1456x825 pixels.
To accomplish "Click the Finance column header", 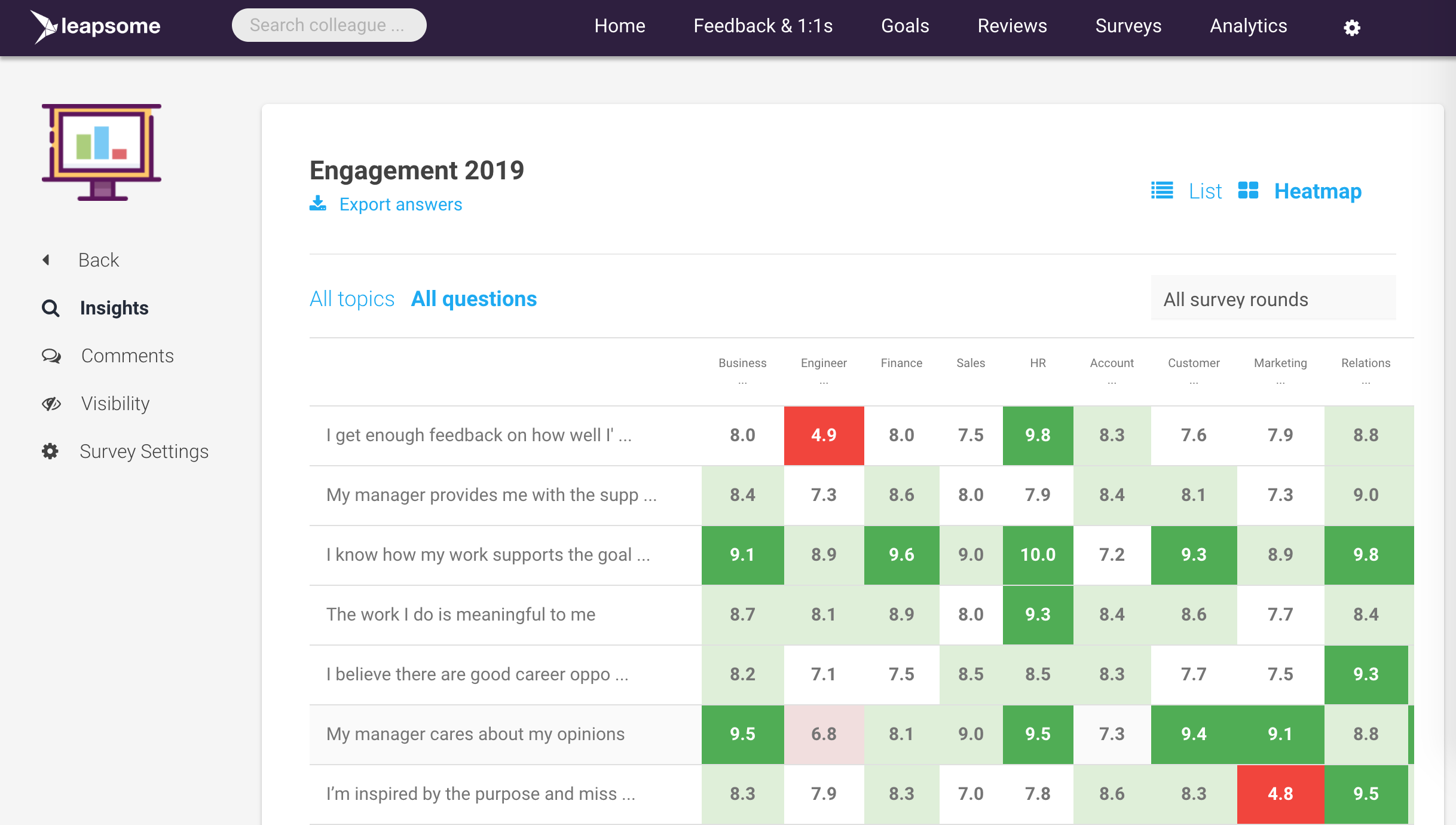I will pyautogui.click(x=901, y=363).
